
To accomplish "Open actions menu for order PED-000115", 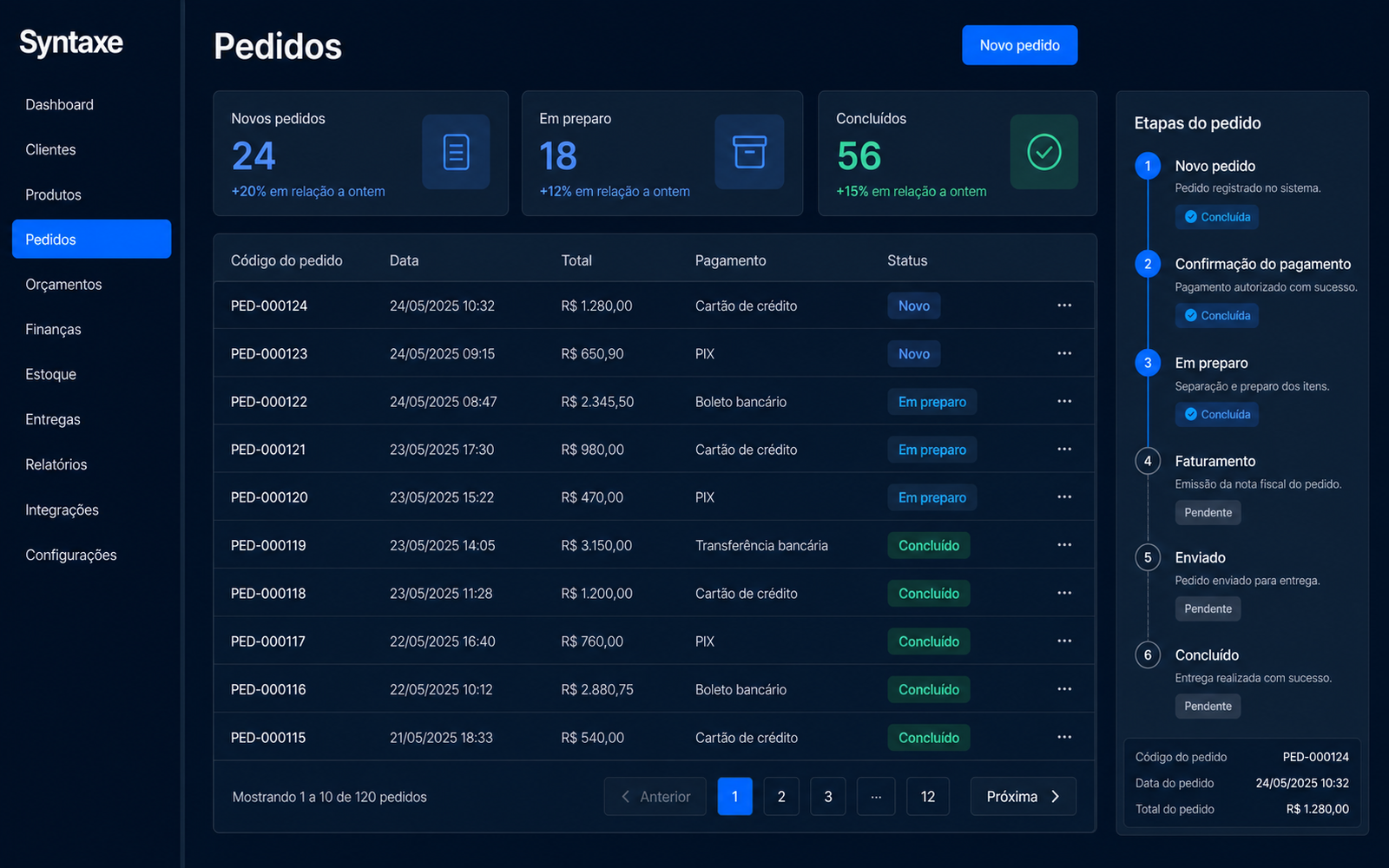I will (x=1064, y=737).
